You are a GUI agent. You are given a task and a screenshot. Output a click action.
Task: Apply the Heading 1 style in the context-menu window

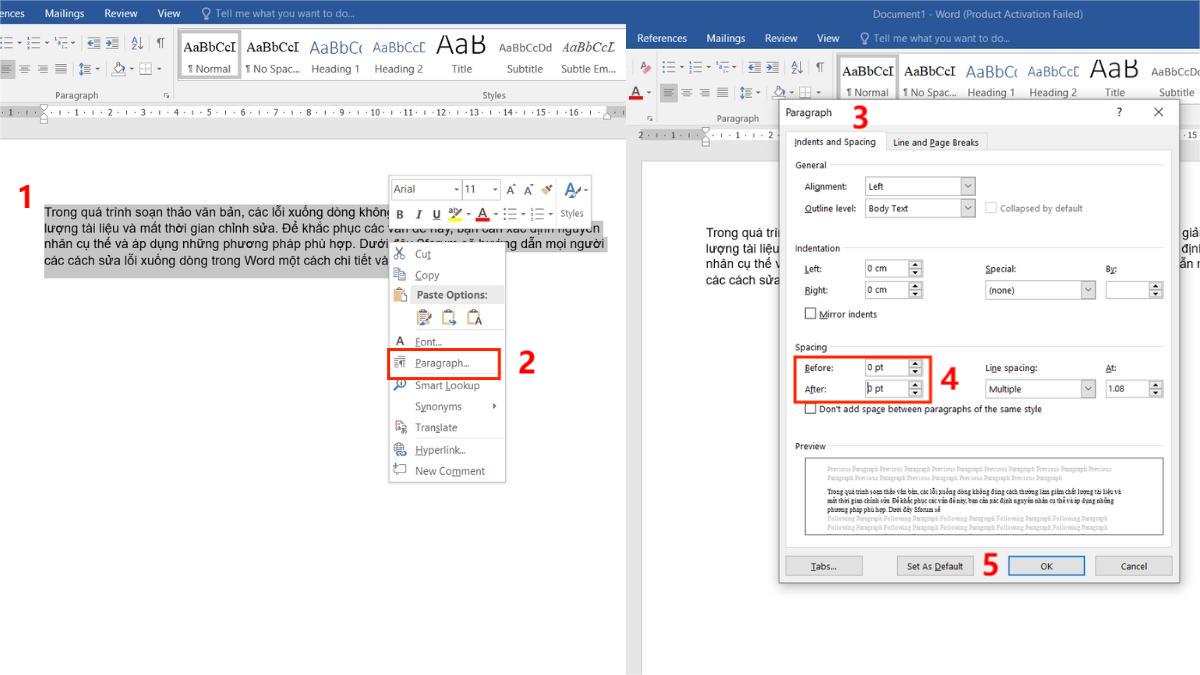tap(335, 56)
